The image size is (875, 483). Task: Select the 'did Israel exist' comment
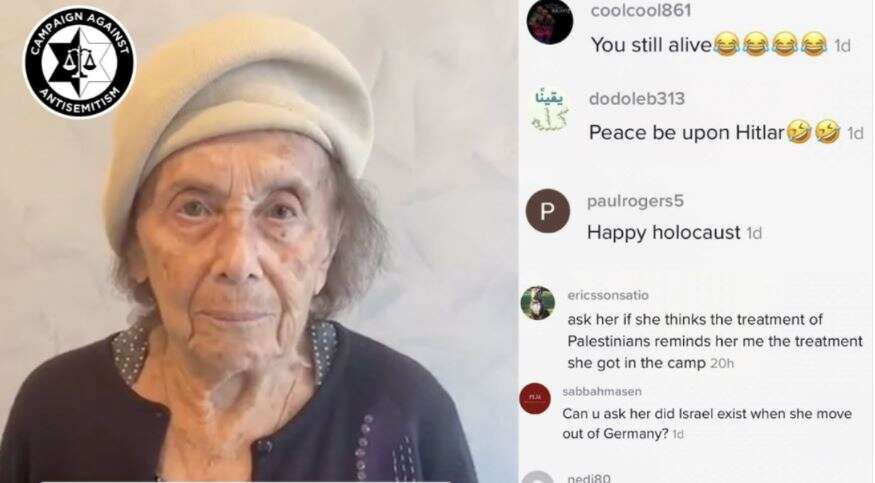pyautogui.click(x=707, y=423)
